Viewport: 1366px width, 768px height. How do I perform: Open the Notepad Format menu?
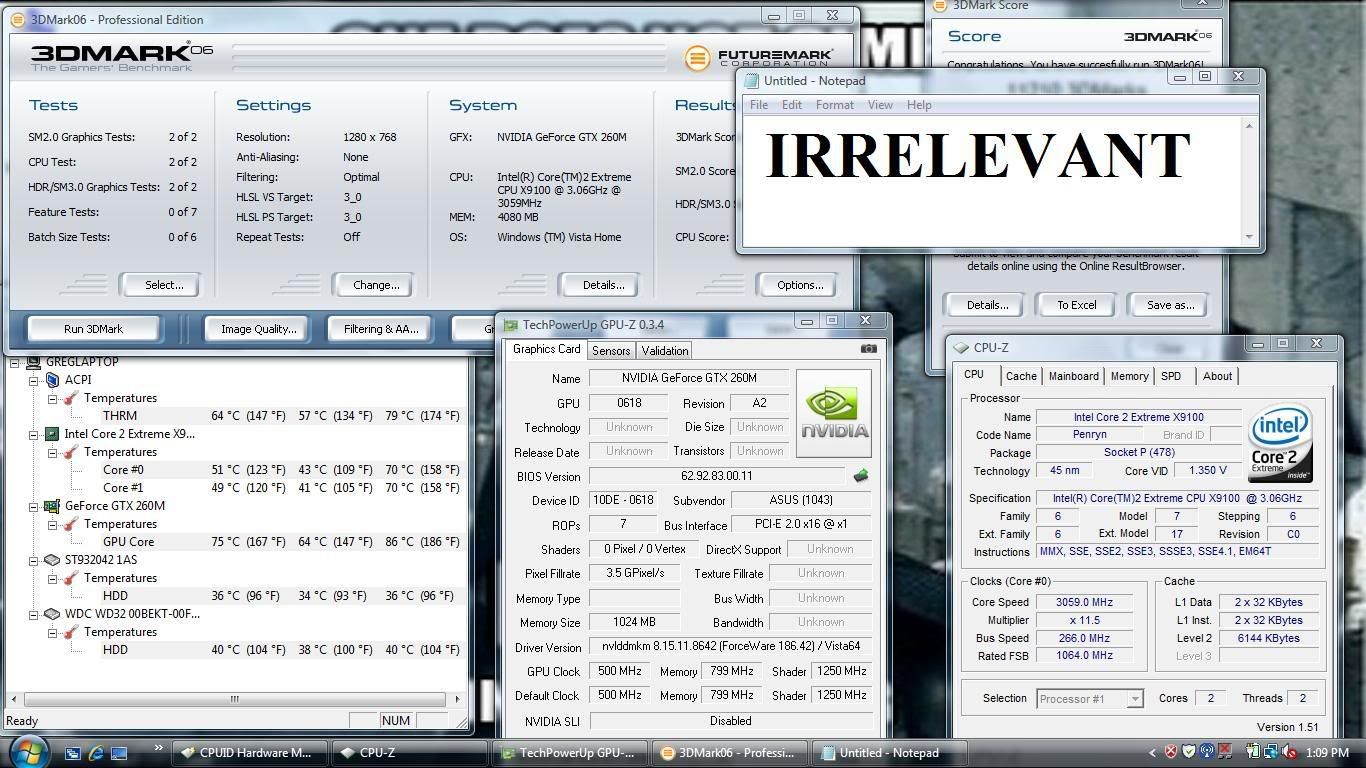tap(834, 105)
